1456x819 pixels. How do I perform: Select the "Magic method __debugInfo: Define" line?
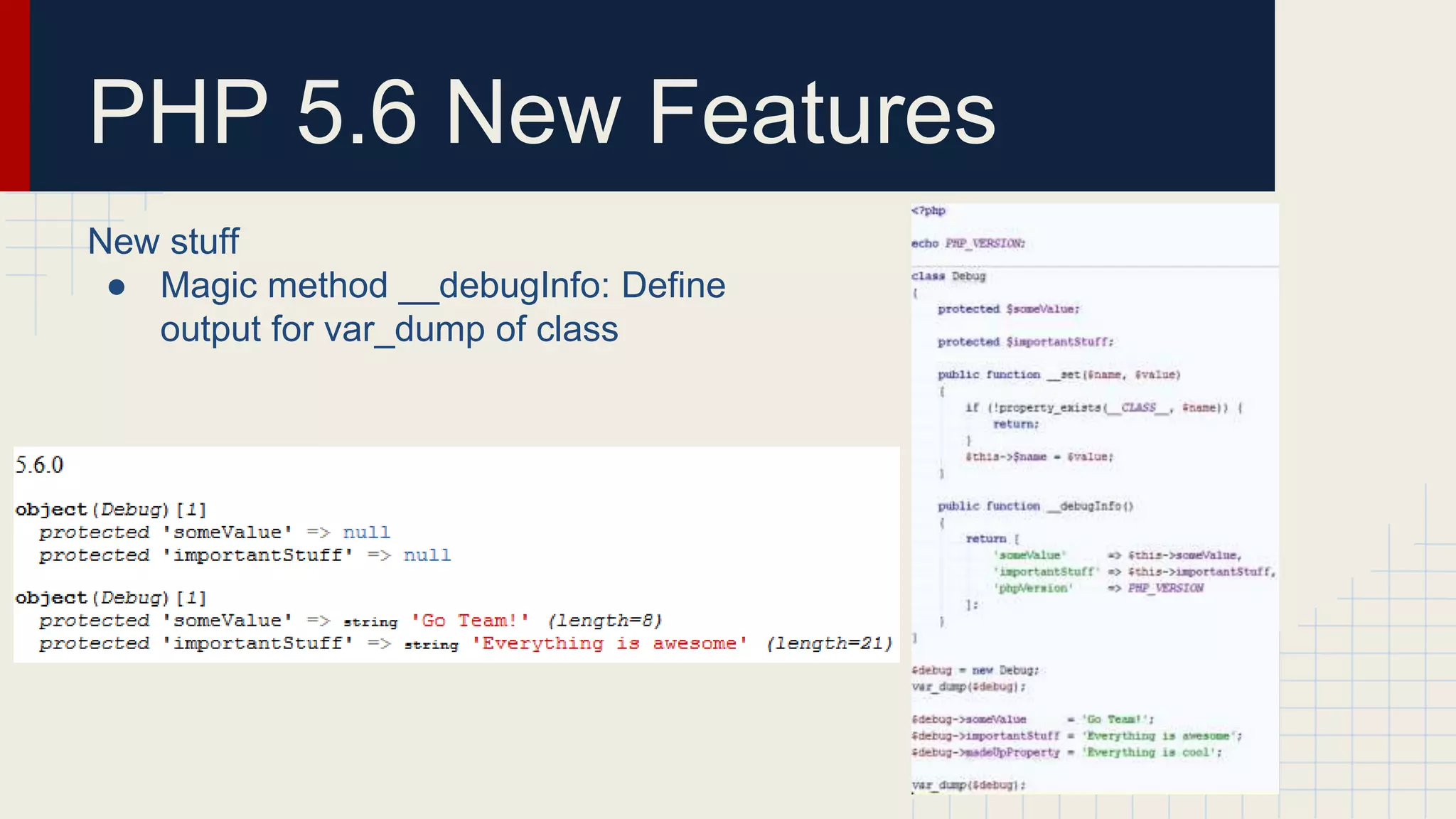(x=442, y=286)
